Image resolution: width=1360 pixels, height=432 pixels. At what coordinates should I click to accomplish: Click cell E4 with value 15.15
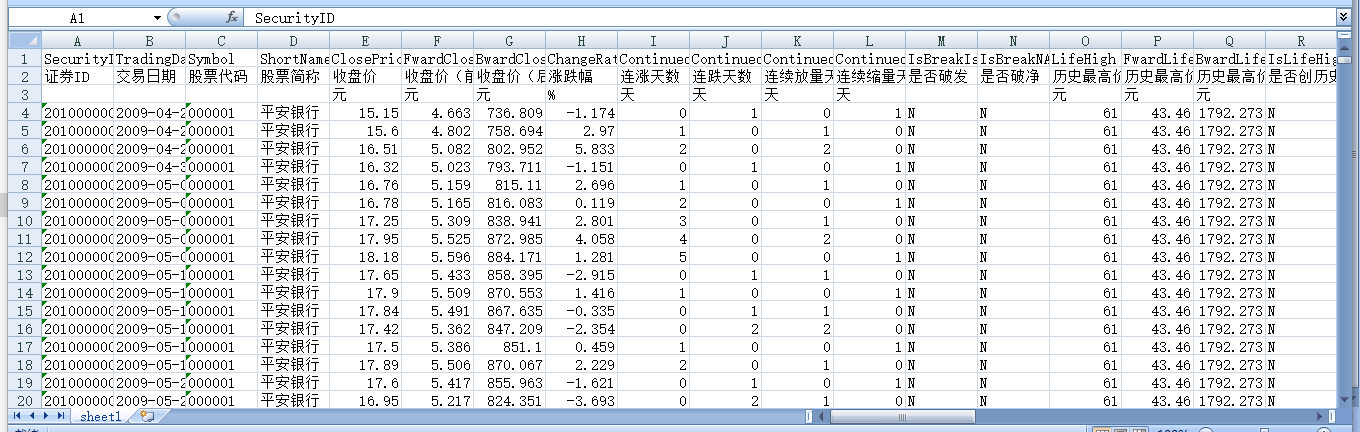365,113
